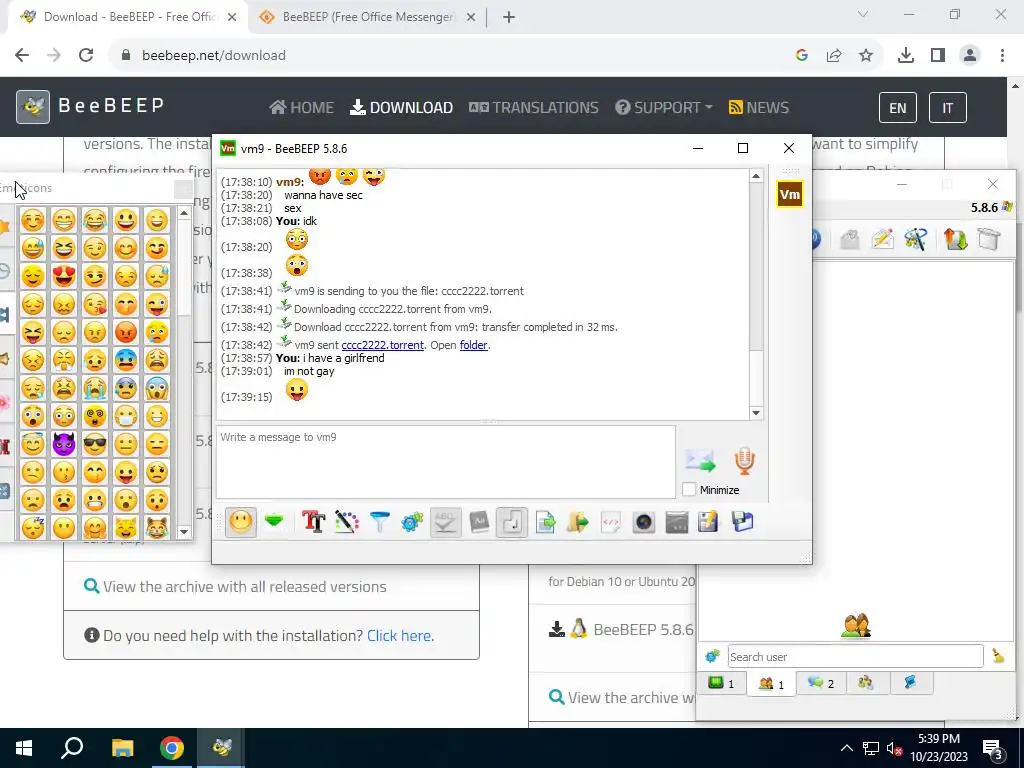Tick the Minimize checkbox
1024x768 pixels.
pyautogui.click(x=689, y=490)
